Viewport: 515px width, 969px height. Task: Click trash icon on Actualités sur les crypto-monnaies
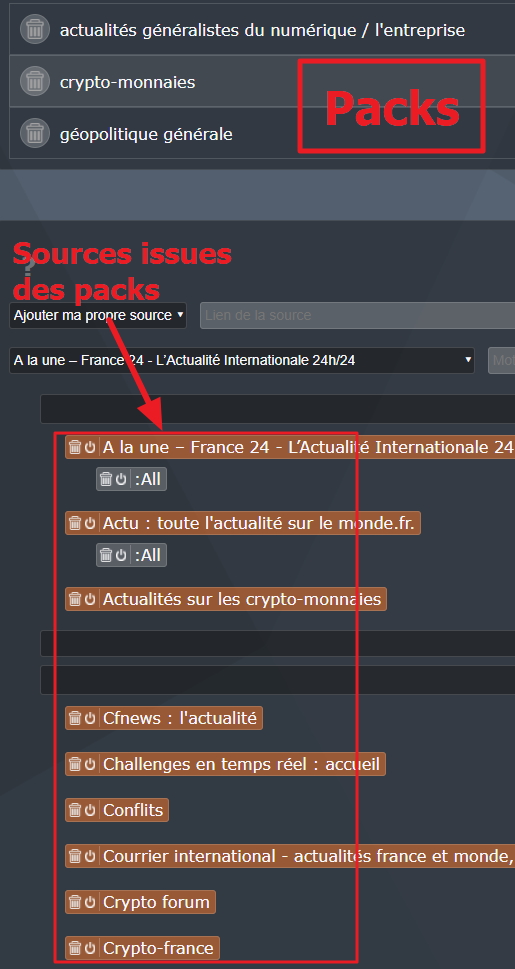click(x=75, y=599)
